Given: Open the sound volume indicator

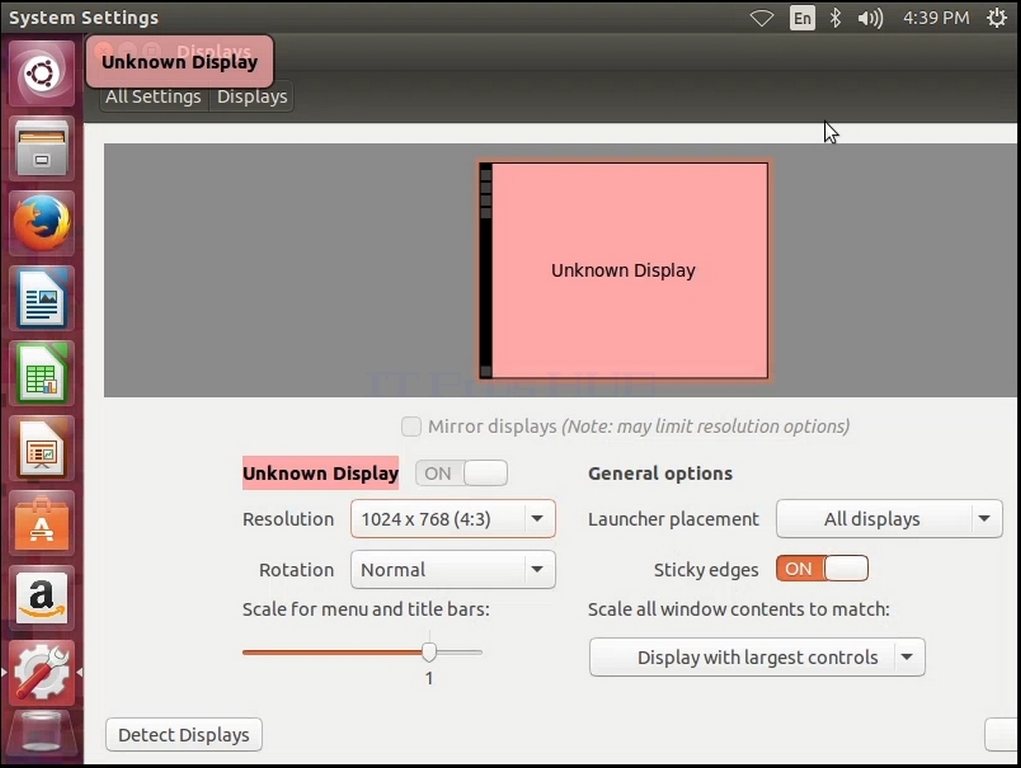Looking at the screenshot, I should [x=870, y=18].
